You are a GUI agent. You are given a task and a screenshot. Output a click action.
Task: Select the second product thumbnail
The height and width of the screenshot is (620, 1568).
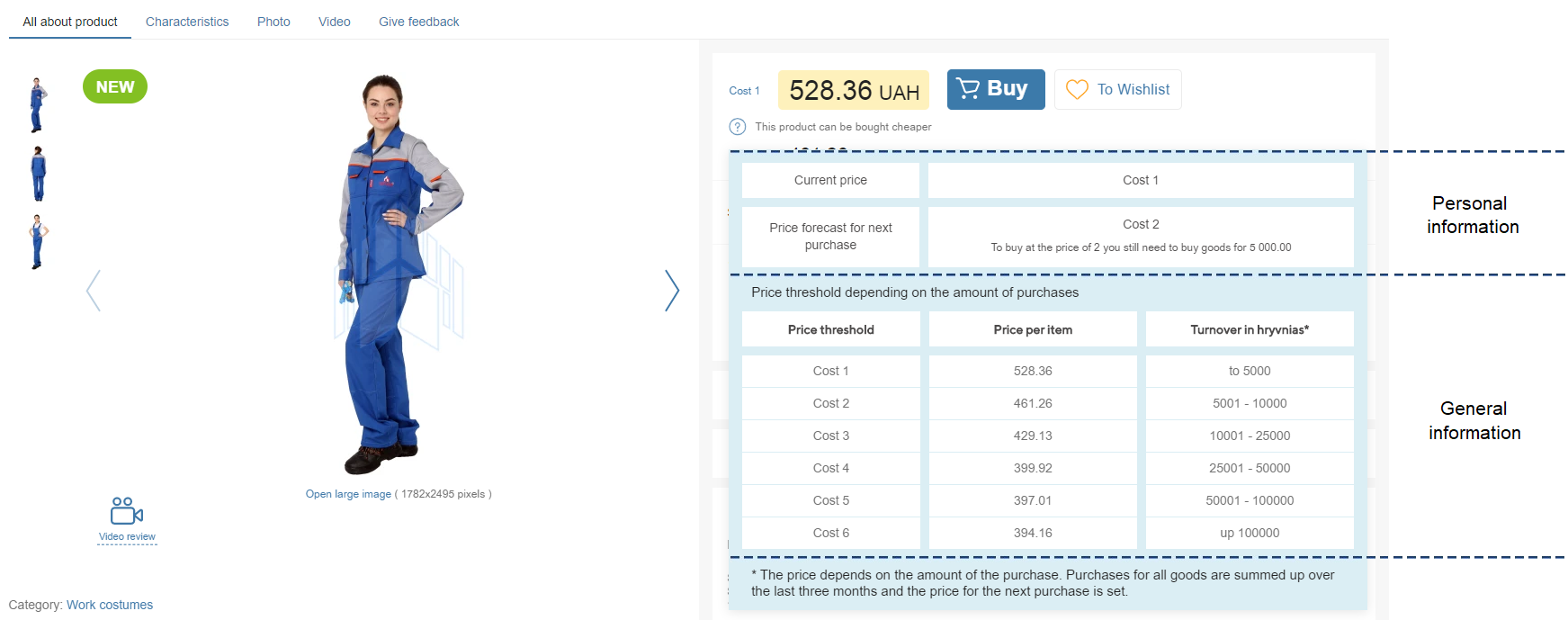tap(38, 174)
